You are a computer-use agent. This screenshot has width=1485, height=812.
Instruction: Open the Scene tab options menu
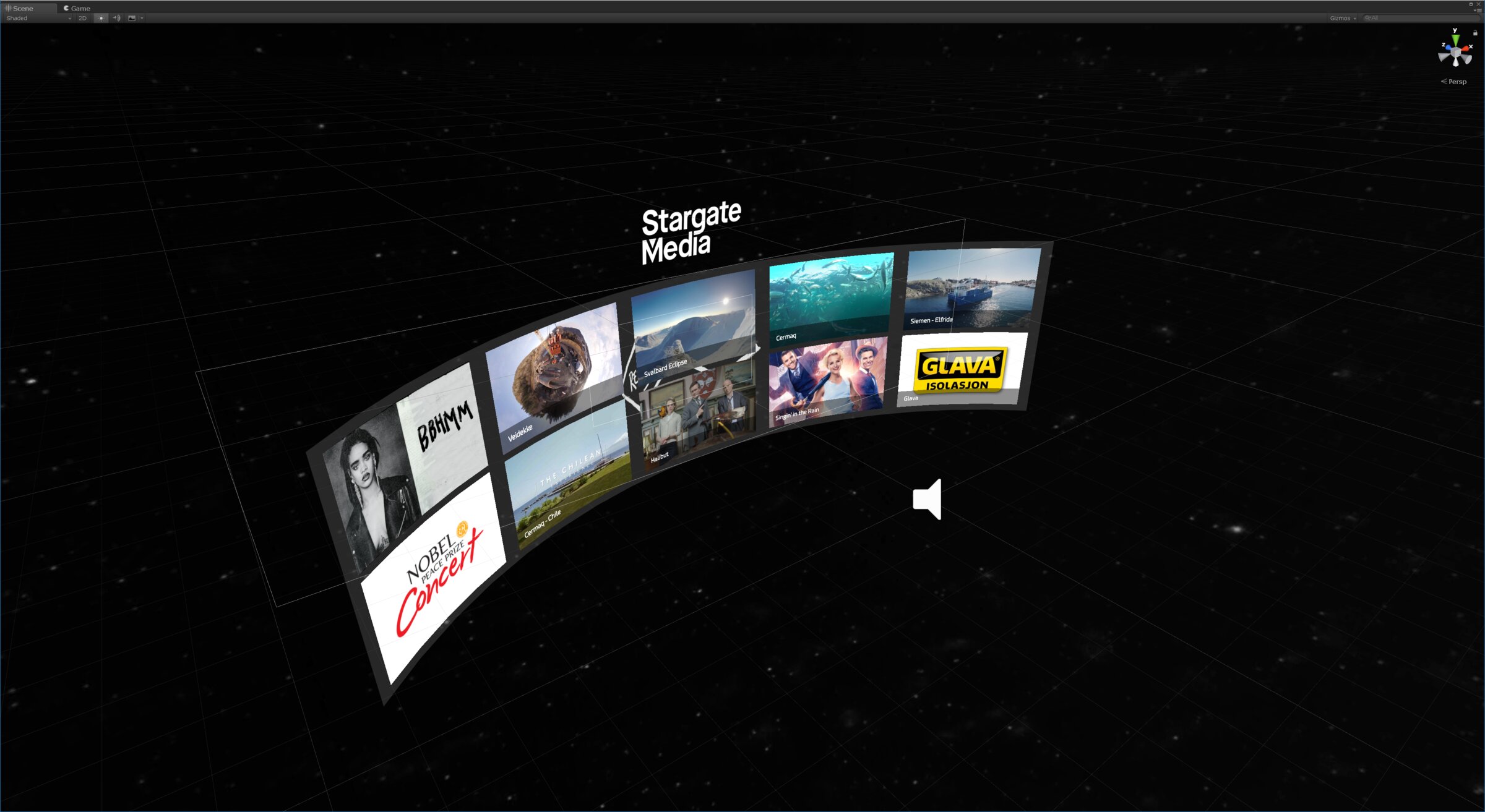click(1478, 10)
